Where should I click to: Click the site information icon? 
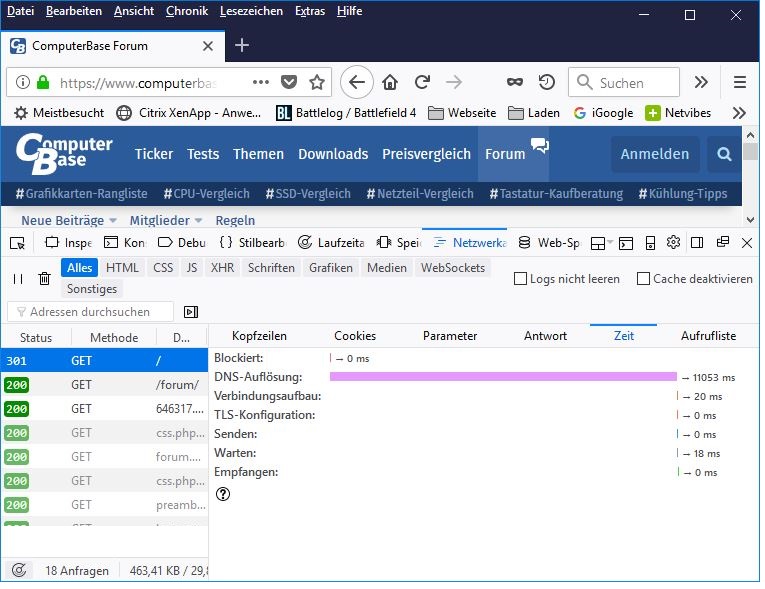click(x=22, y=82)
